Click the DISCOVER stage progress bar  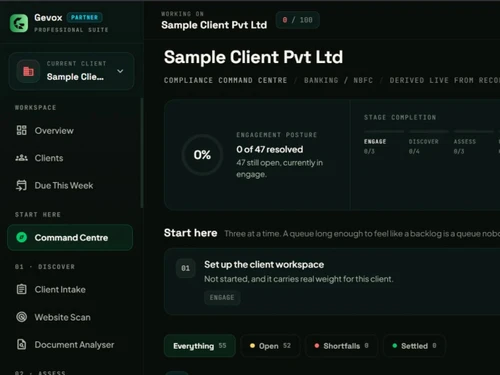click(429, 132)
